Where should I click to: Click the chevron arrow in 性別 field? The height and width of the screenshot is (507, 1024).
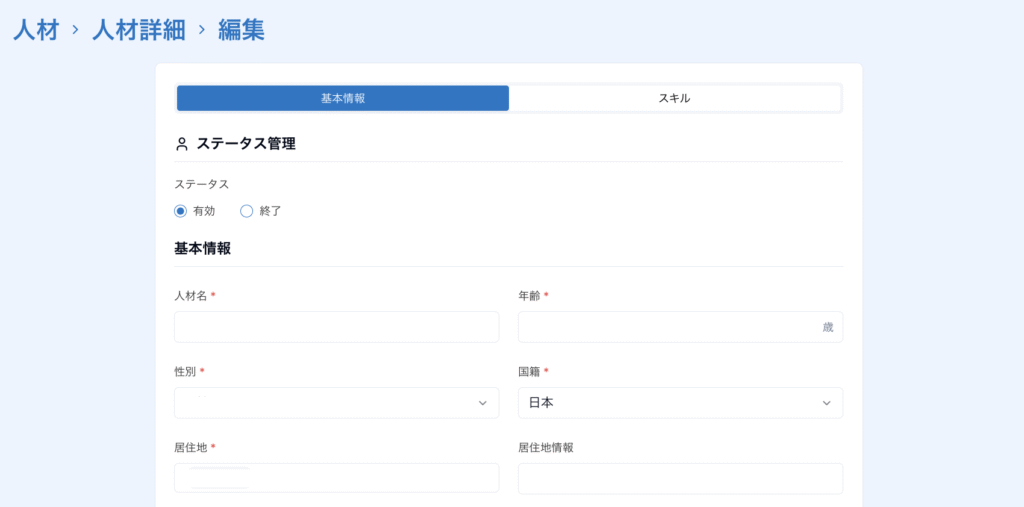(x=482, y=403)
